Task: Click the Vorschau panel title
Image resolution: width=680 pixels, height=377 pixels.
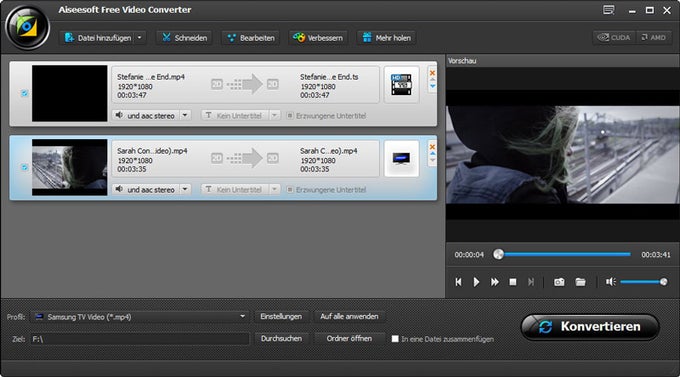Action: (462, 61)
